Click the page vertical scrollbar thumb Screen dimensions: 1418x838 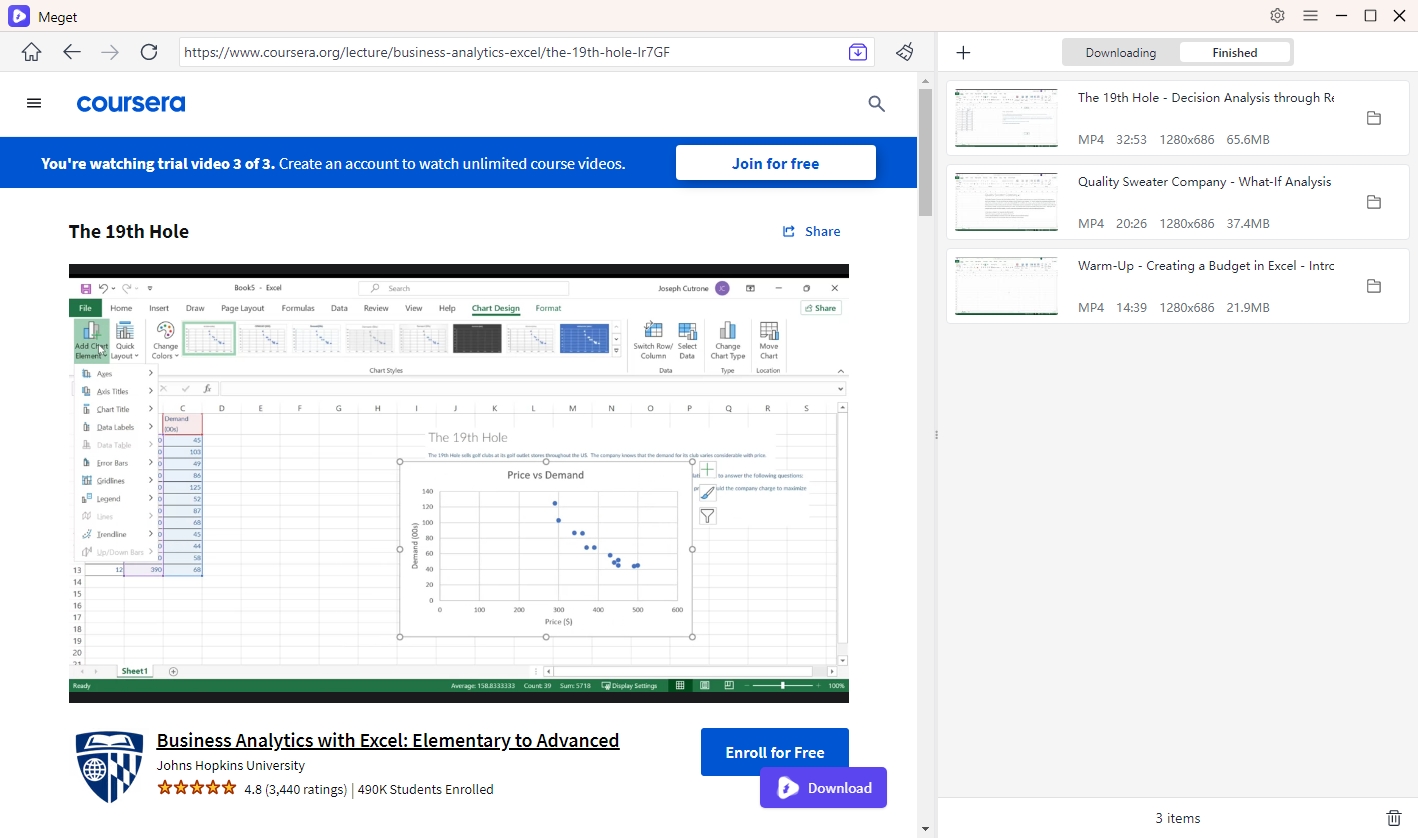click(925, 152)
